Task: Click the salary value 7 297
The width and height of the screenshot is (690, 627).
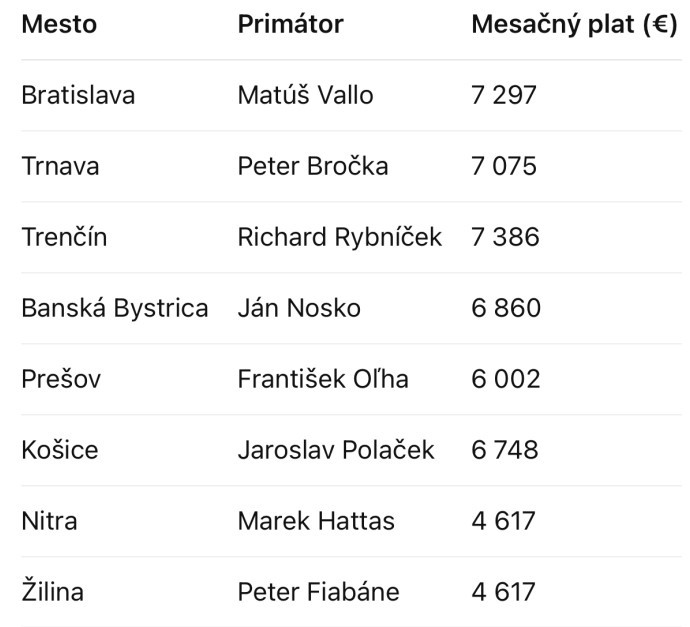Action: 504,95
